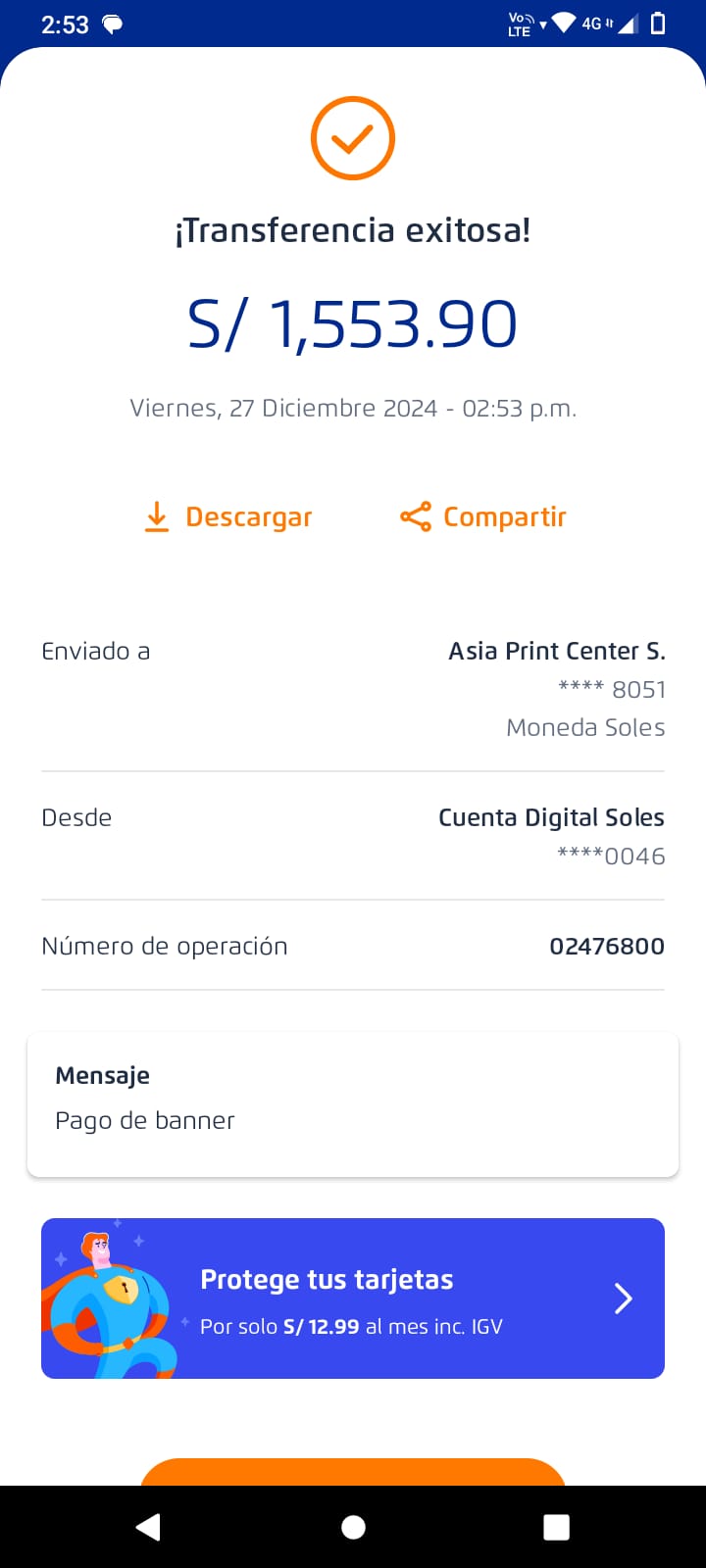Tap the Compartir link
This screenshot has width=706, height=1568.
click(x=504, y=516)
